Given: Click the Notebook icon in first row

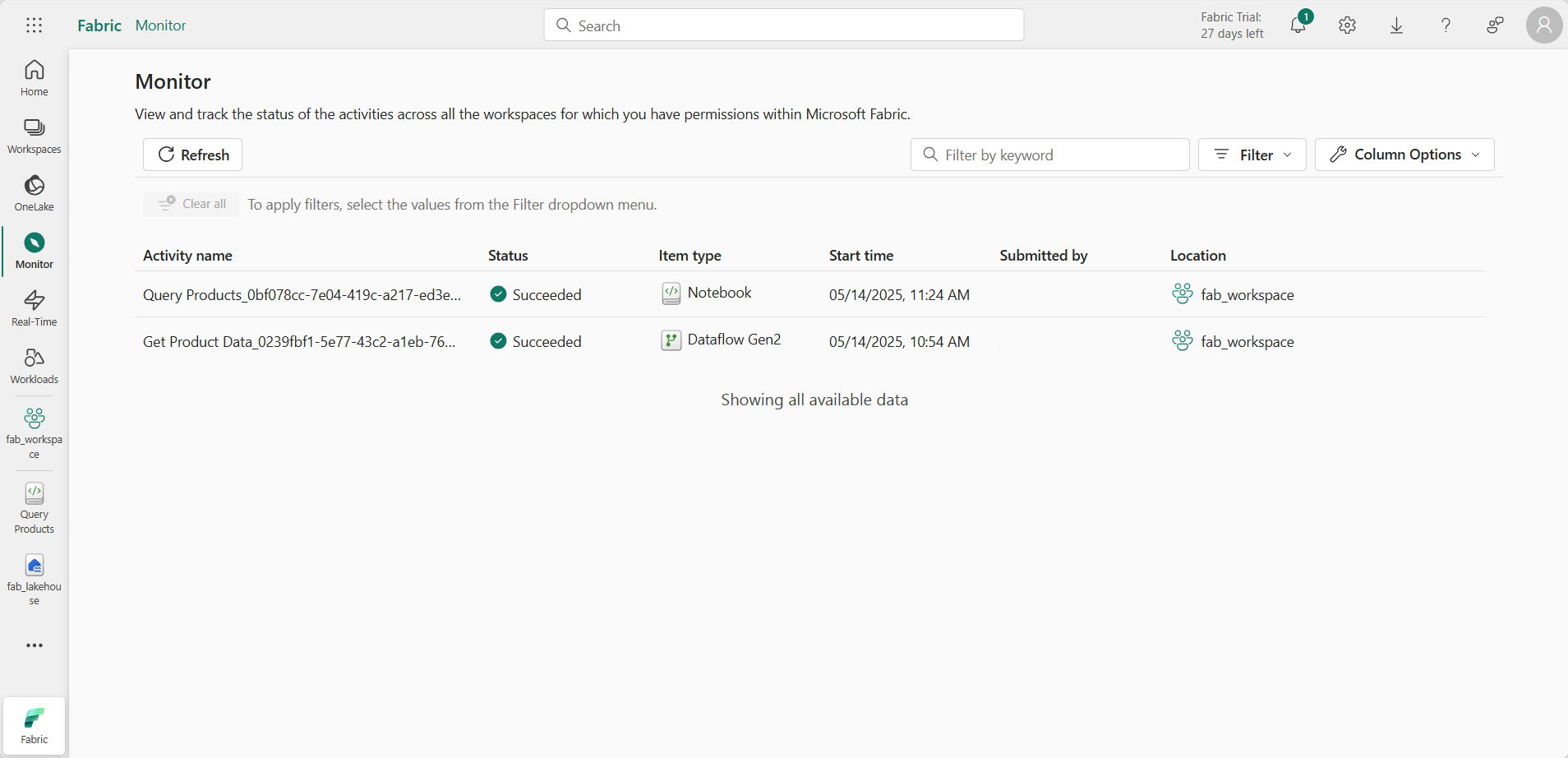Looking at the screenshot, I should 671,293.
